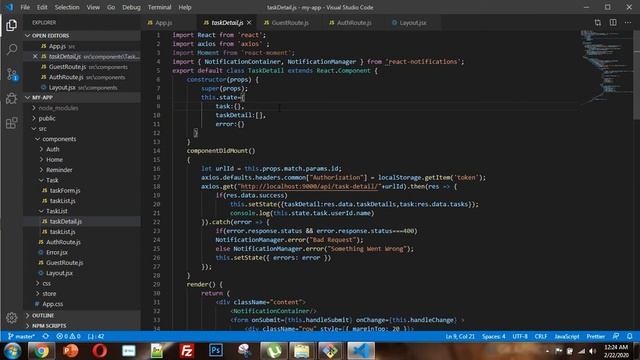Synchronize changes using status bar sync icon
Screen dimensions: 640x360
point(46,336)
